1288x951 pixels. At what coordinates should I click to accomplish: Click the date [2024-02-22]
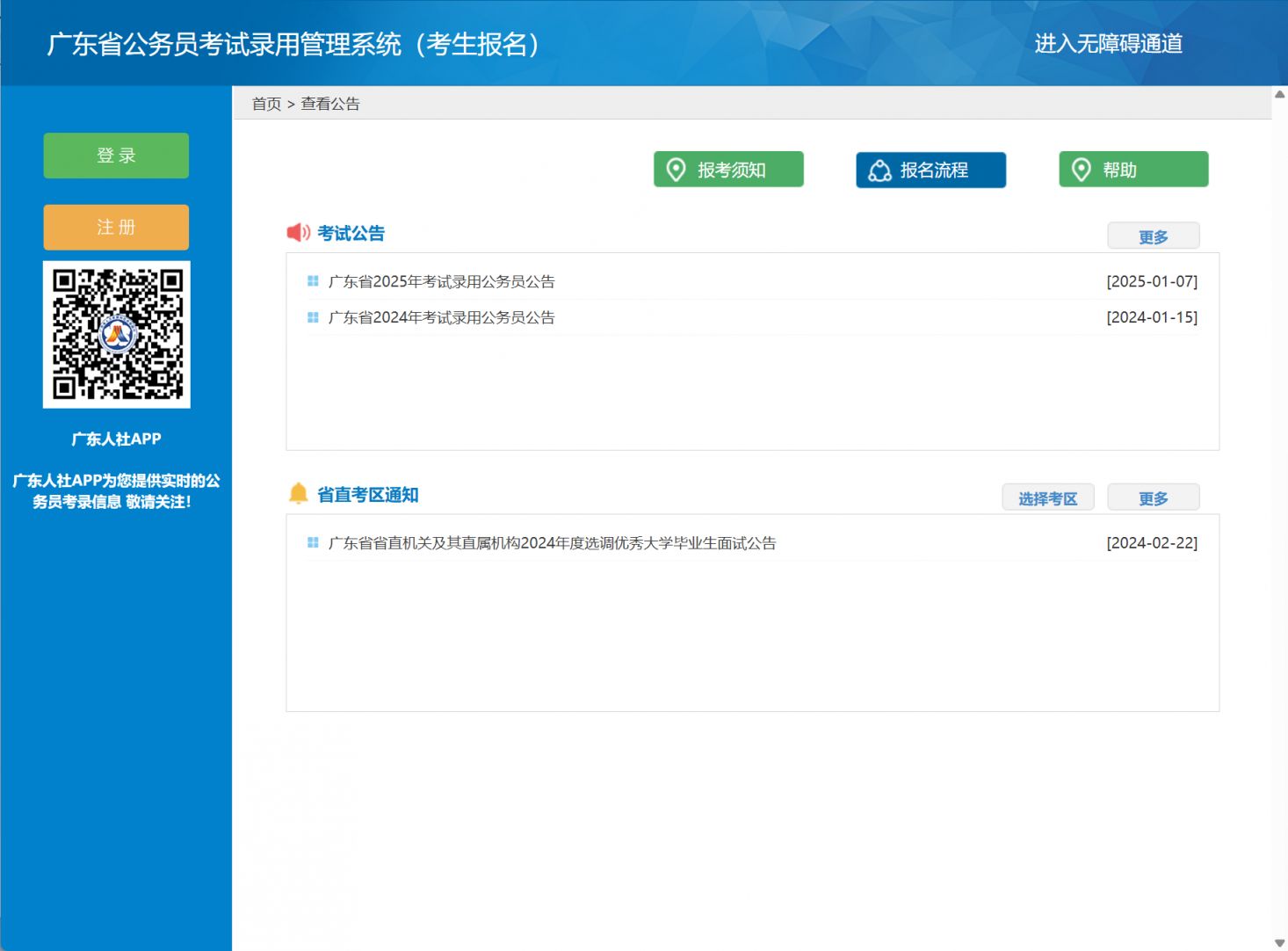1152,543
